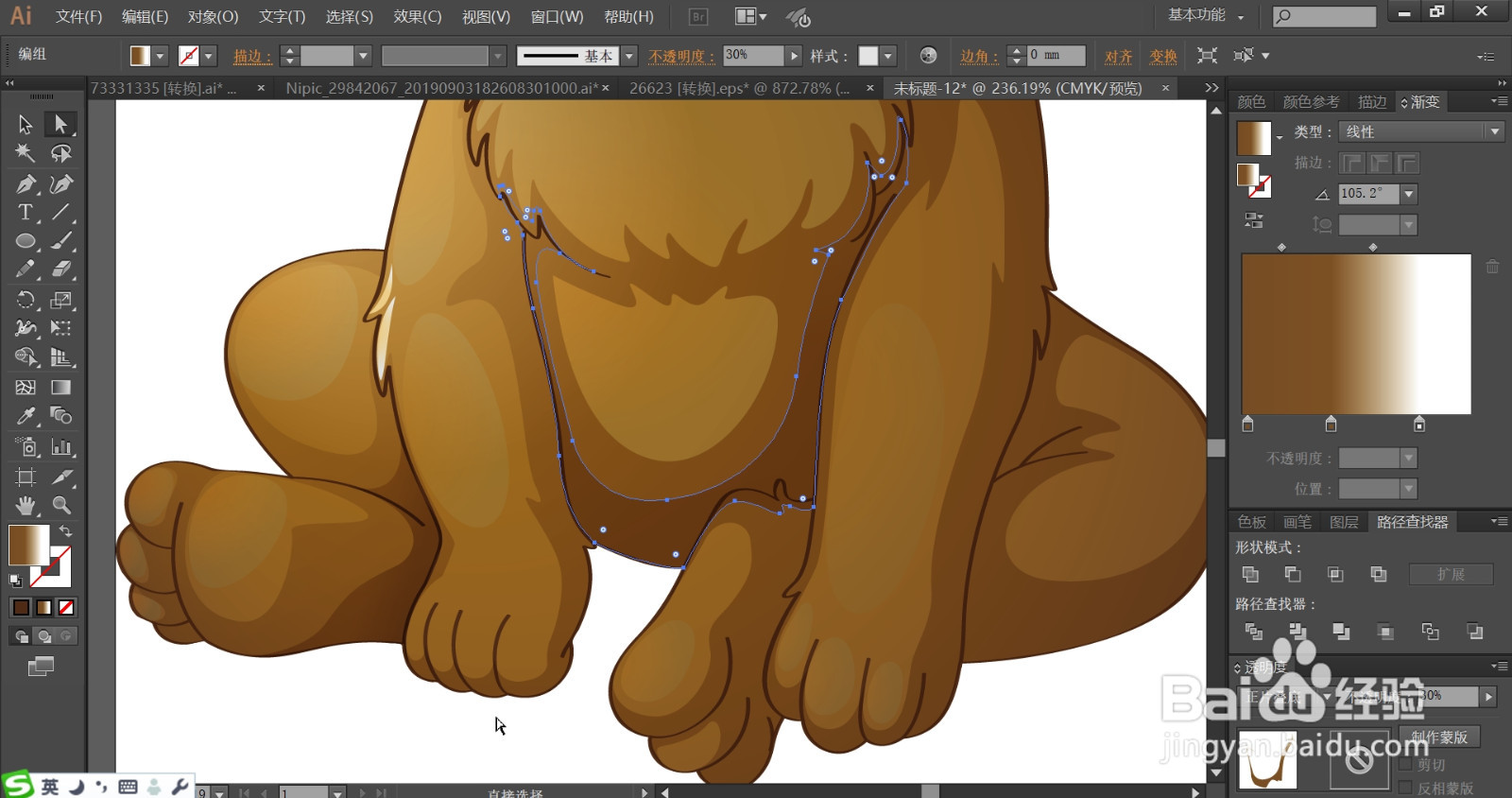Click the Recolor Artwork wheel icon

(x=928, y=56)
